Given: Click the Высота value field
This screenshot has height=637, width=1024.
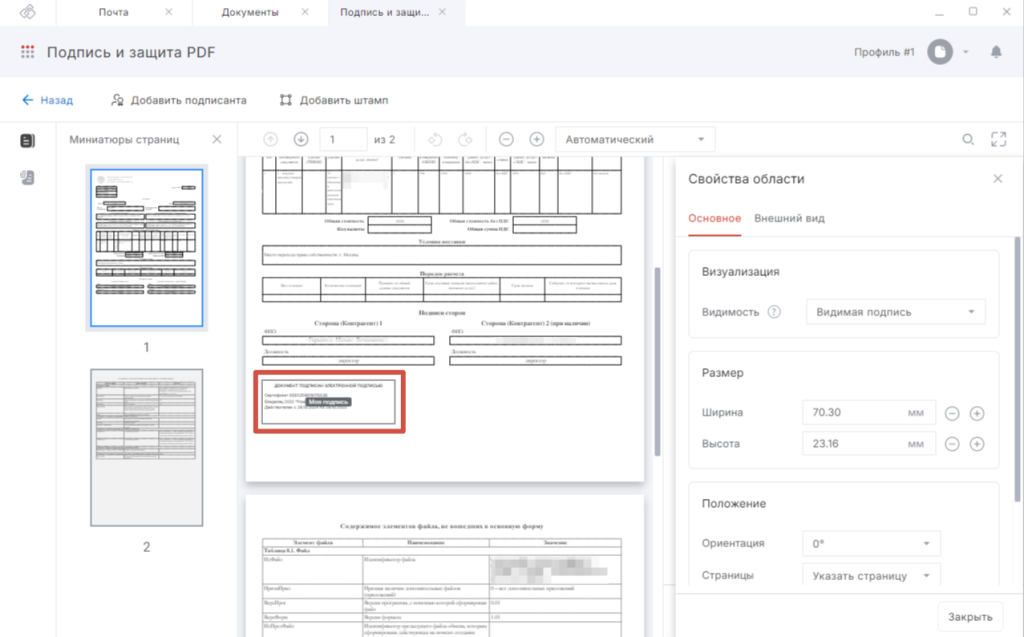Looking at the screenshot, I should [869, 444].
